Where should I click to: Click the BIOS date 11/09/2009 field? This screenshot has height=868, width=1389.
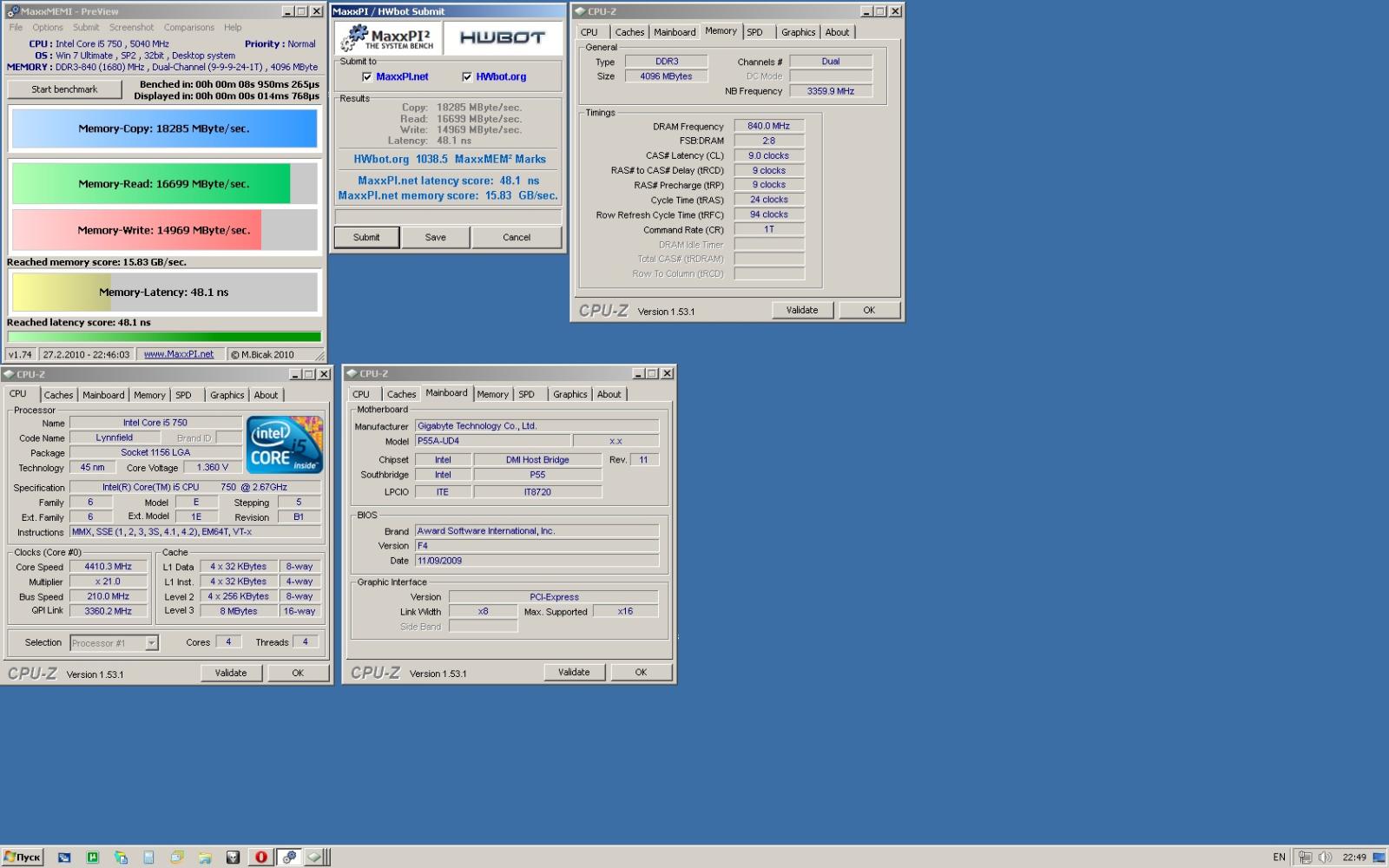tap(537, 561)
